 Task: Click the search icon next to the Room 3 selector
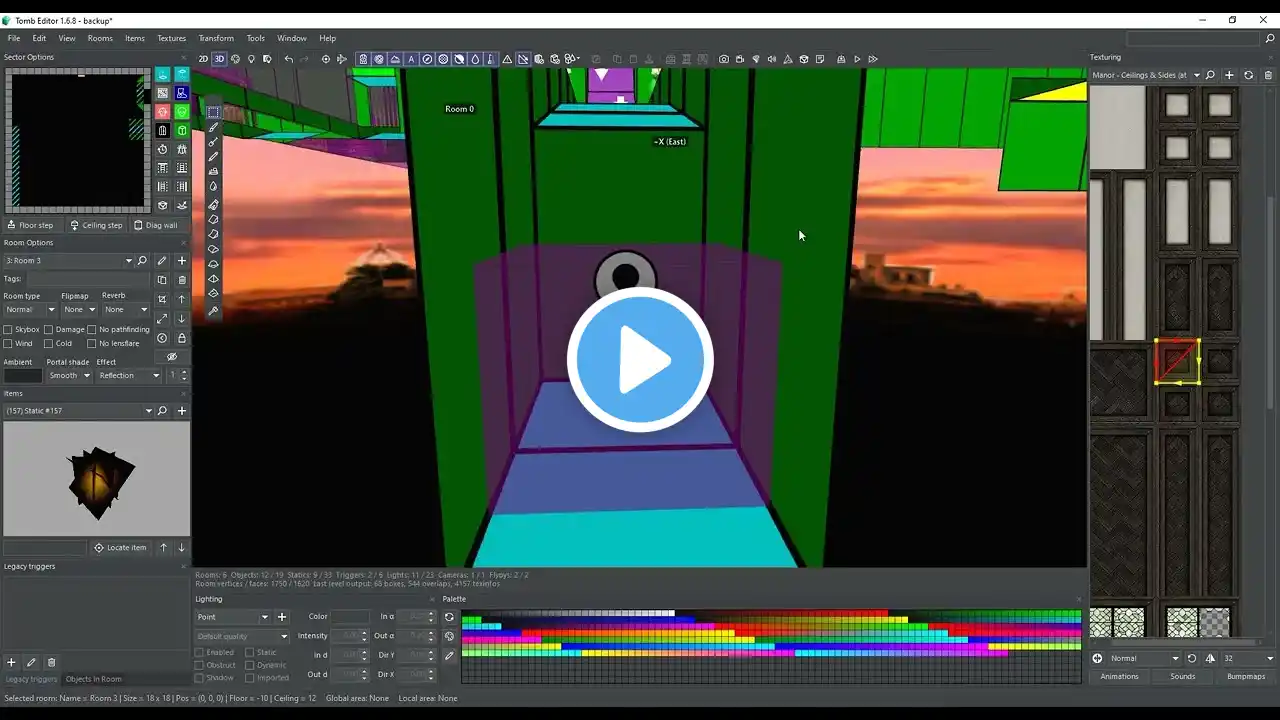142,261
